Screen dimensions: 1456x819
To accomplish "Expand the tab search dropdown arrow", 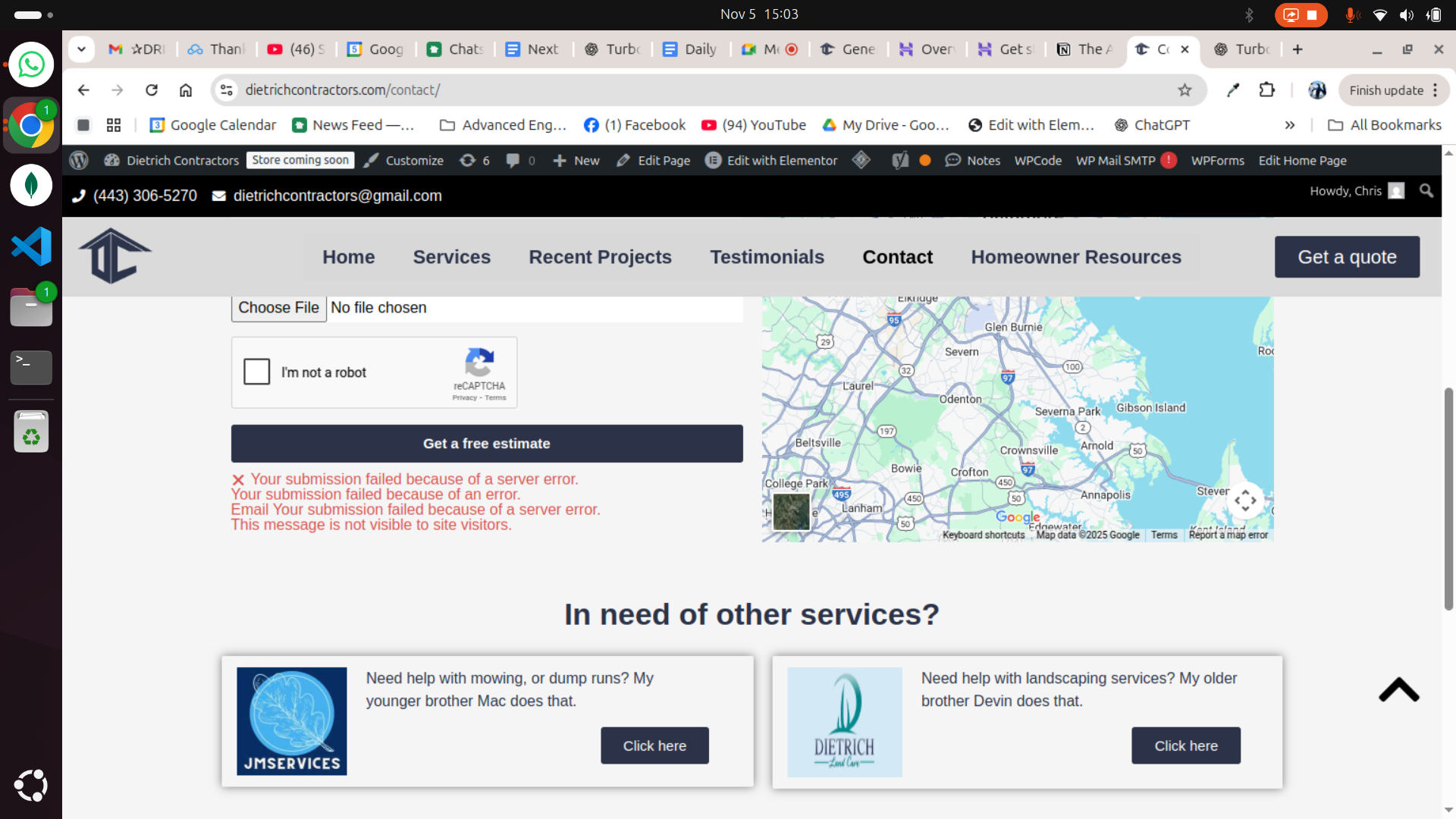I will (x=81, y=49).
